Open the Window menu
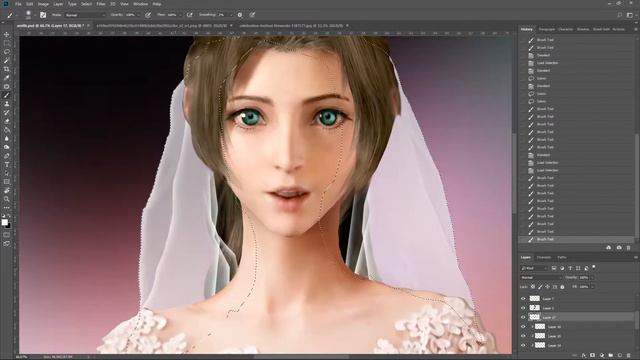 coord(140,4)
